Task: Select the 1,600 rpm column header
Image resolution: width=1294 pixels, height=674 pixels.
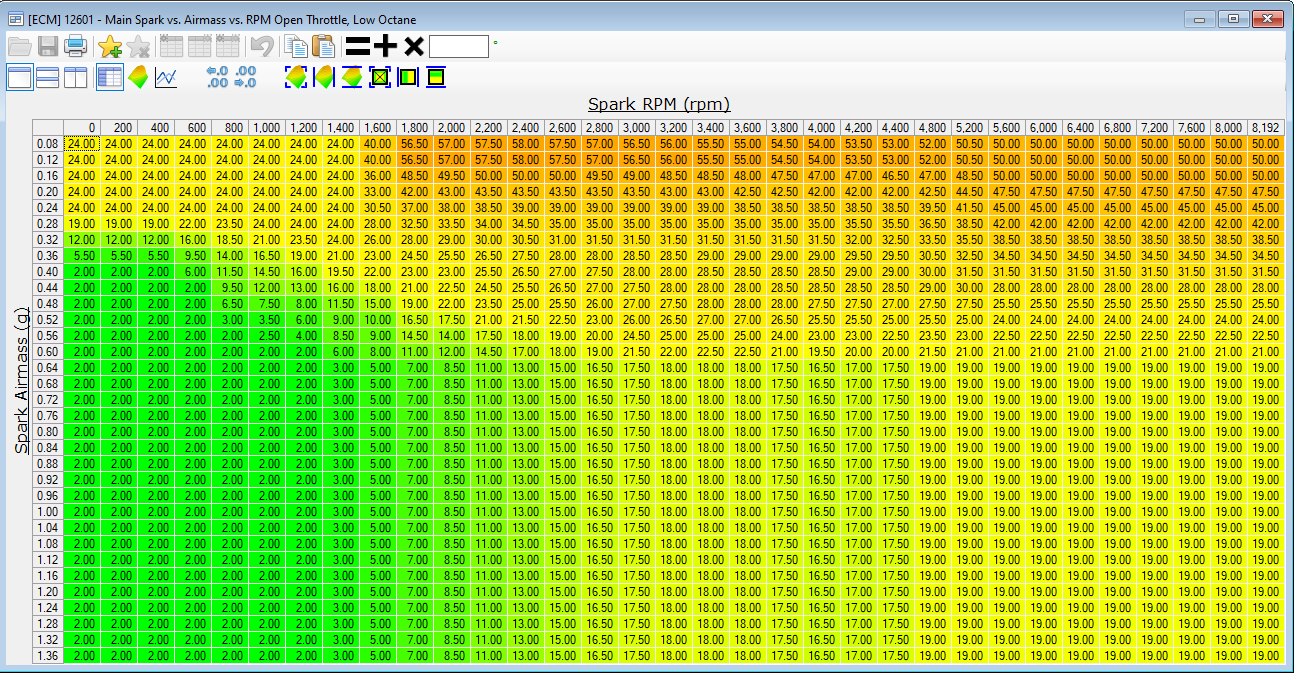Action: coord(378,127)
